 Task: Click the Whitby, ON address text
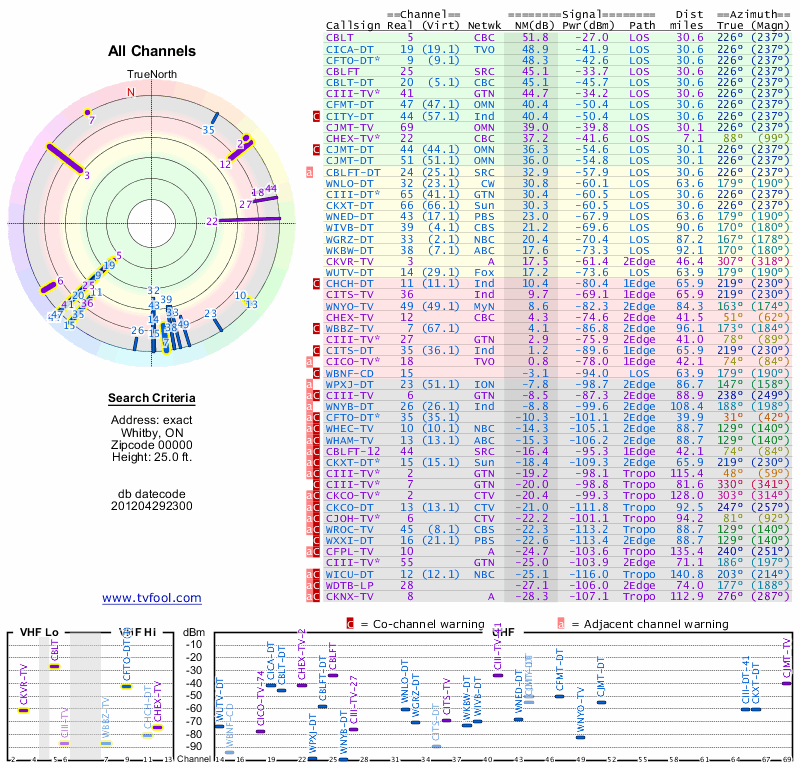pos(152,433)
